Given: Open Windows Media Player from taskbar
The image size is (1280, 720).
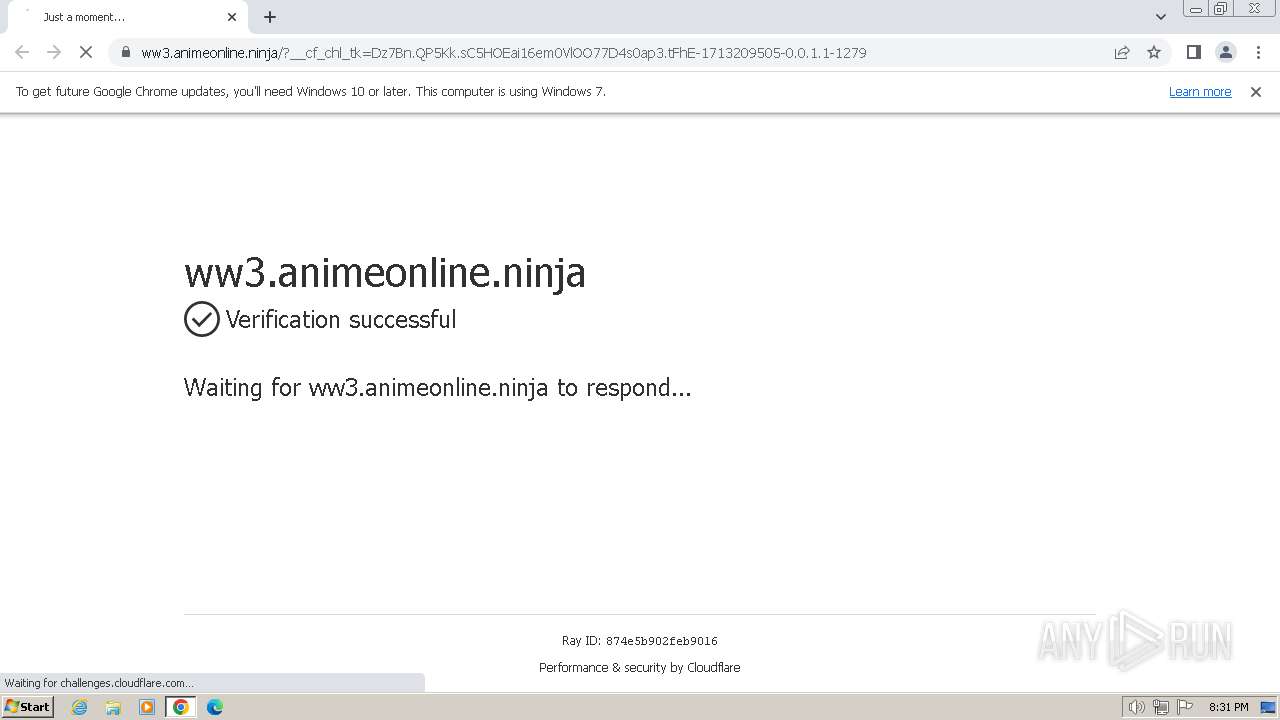Looking at the screenshot, I should tap(147, 707).
